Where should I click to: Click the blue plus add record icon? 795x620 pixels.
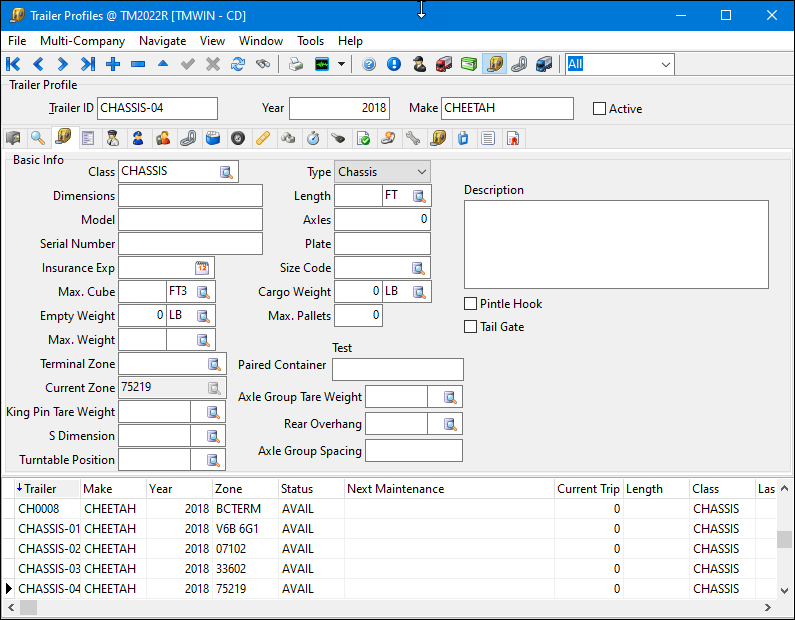113,65
